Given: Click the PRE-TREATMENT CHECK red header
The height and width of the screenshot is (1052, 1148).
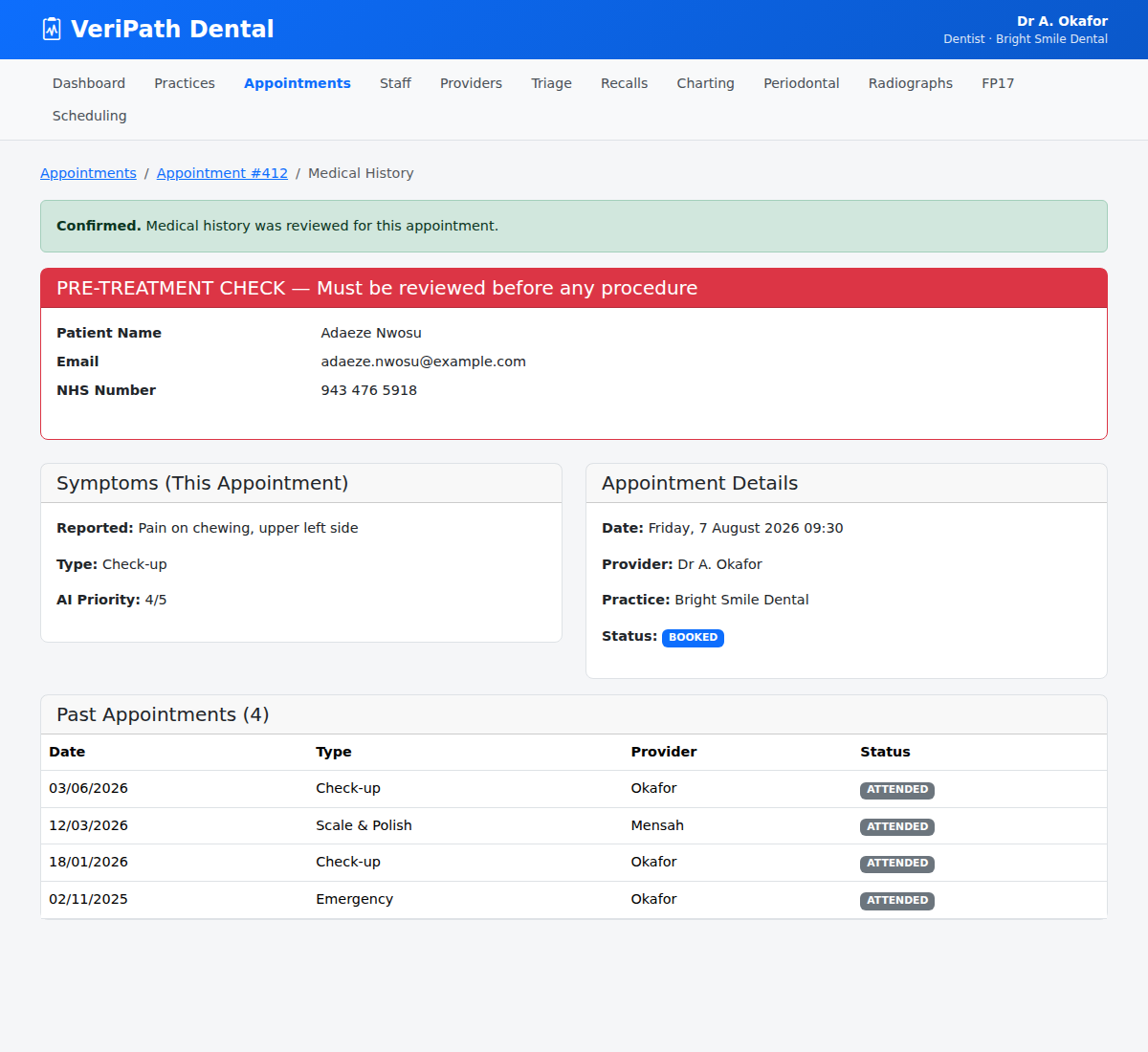Looking at the screenshot, I should (x=574, y=288).
